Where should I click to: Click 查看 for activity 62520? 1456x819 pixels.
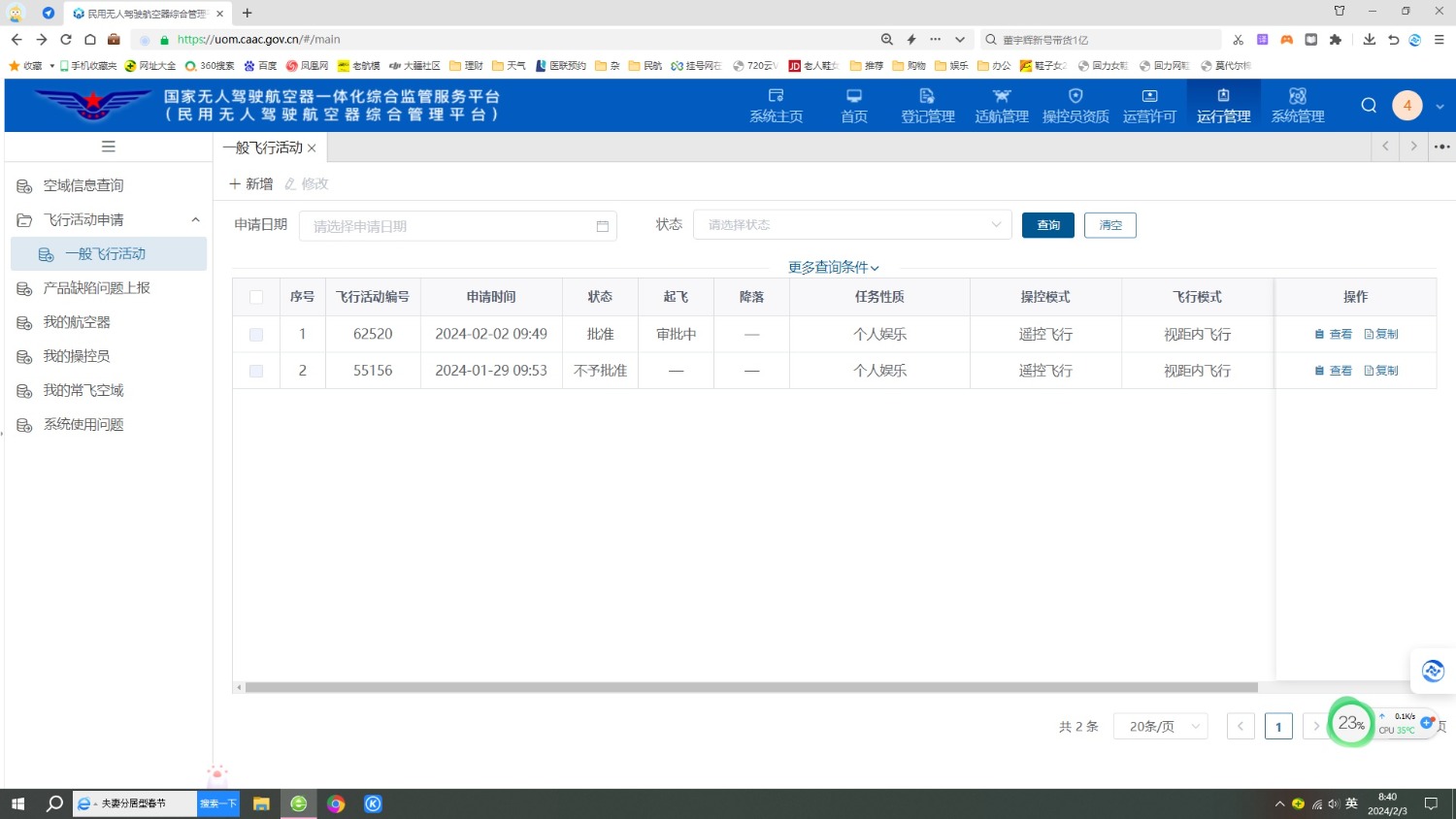(x=1334, y=334)
